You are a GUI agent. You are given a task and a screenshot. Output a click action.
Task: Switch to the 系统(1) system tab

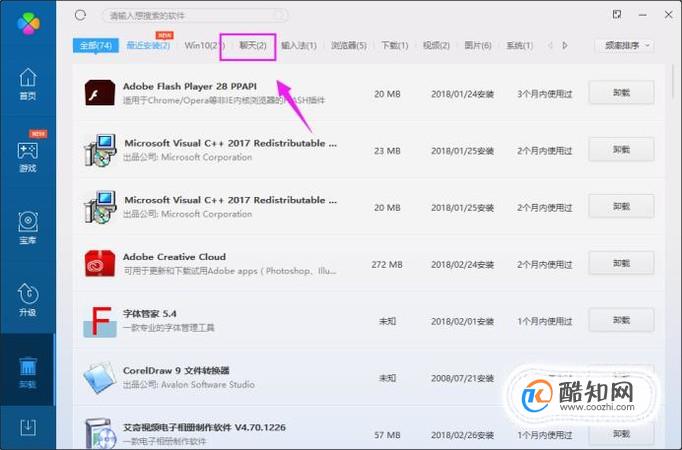coord(519,45)
